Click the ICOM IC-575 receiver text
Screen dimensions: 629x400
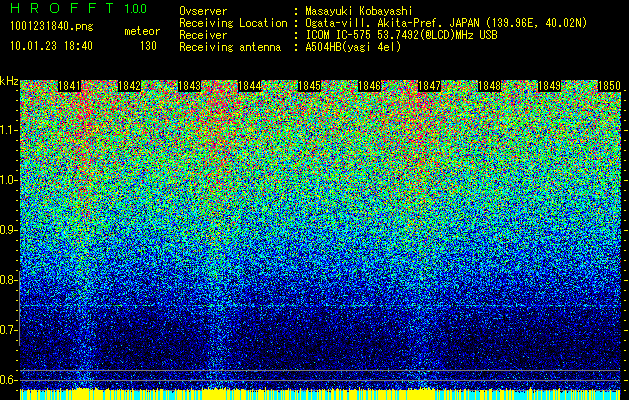point(401,35)
